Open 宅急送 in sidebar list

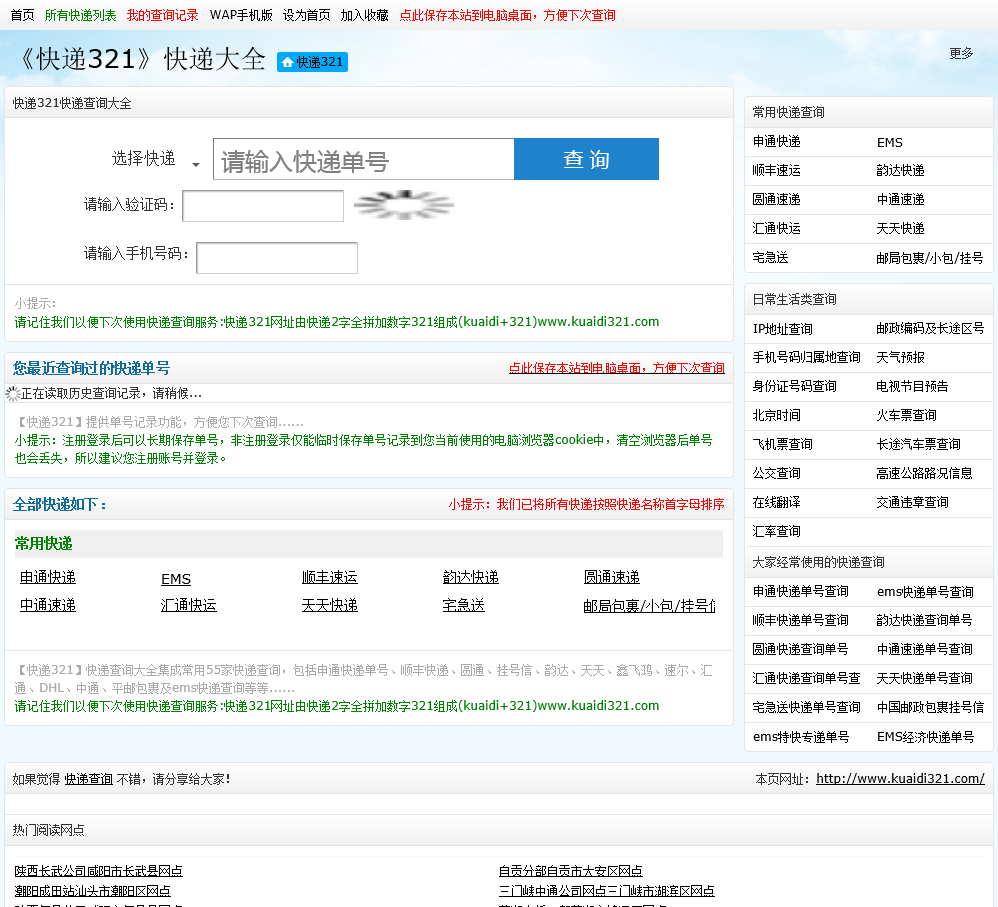(771, 257)
